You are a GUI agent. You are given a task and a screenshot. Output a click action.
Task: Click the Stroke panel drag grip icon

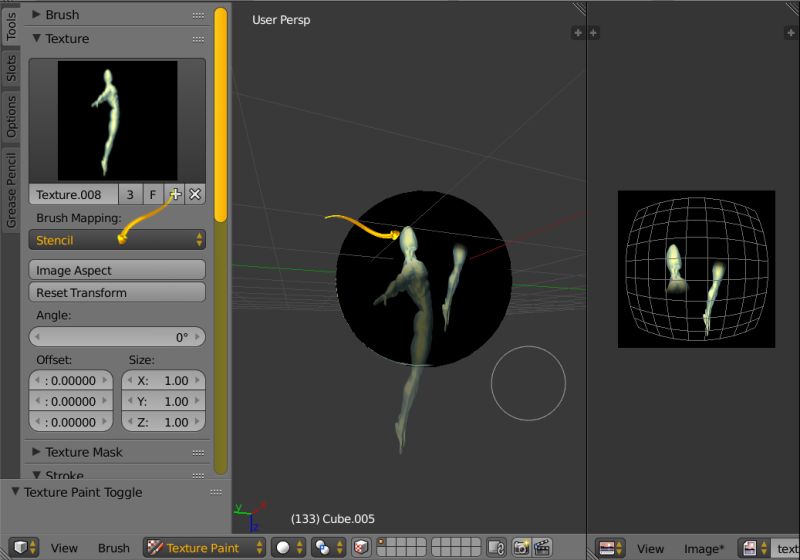pos(198,476)
